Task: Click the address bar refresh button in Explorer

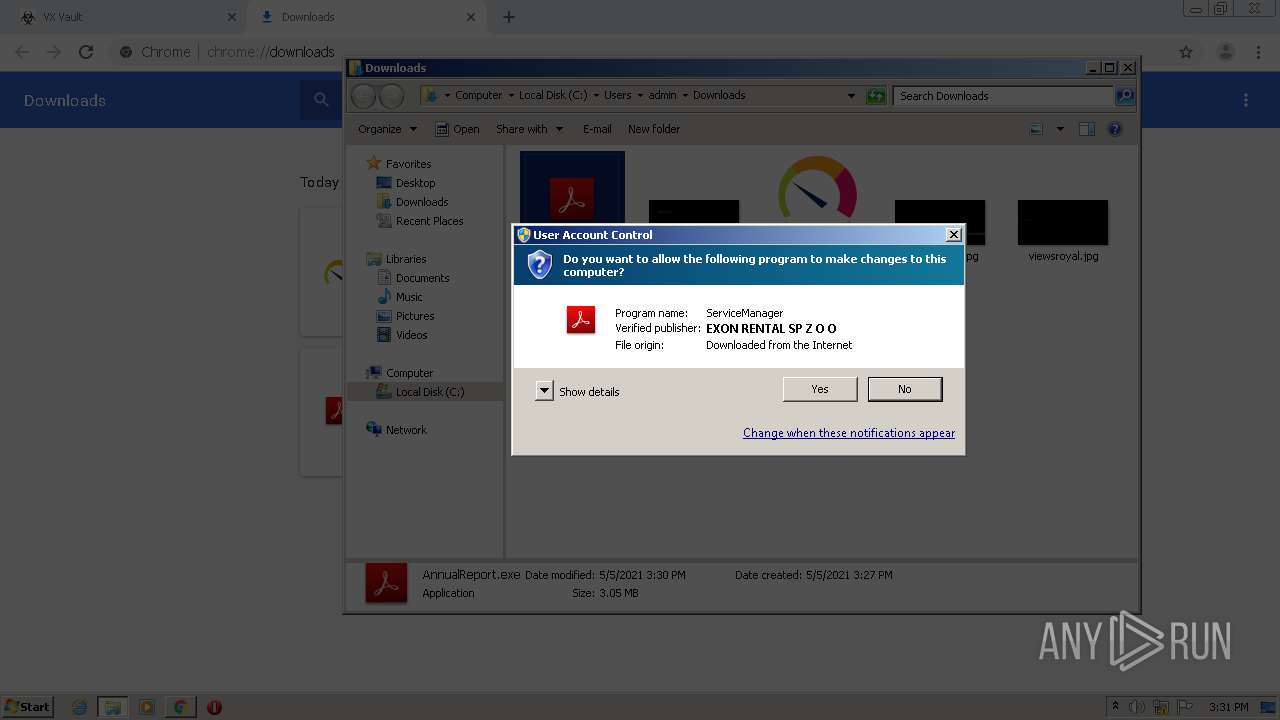Action: (876, 96)
